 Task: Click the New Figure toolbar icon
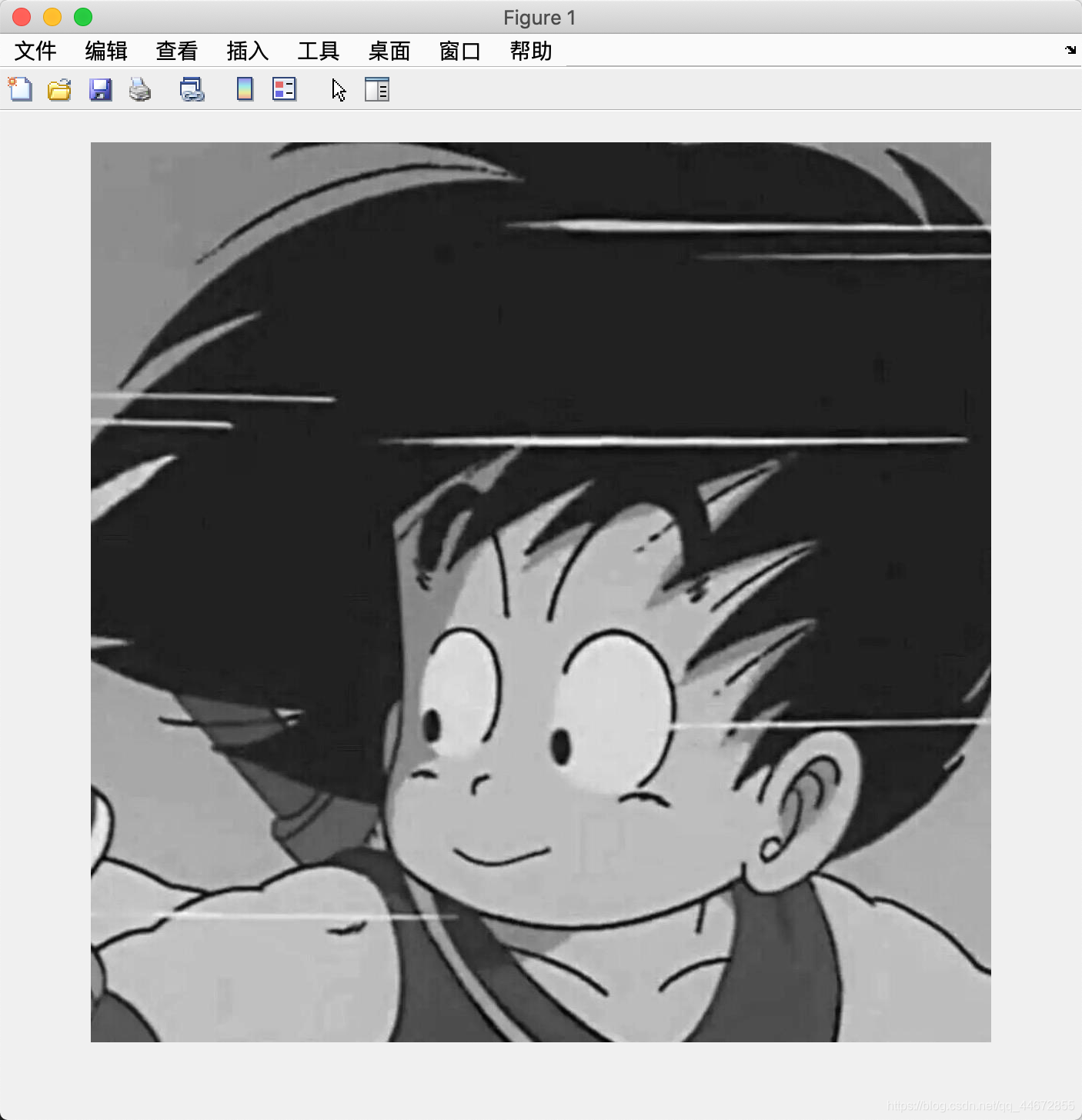click(21, 89)
